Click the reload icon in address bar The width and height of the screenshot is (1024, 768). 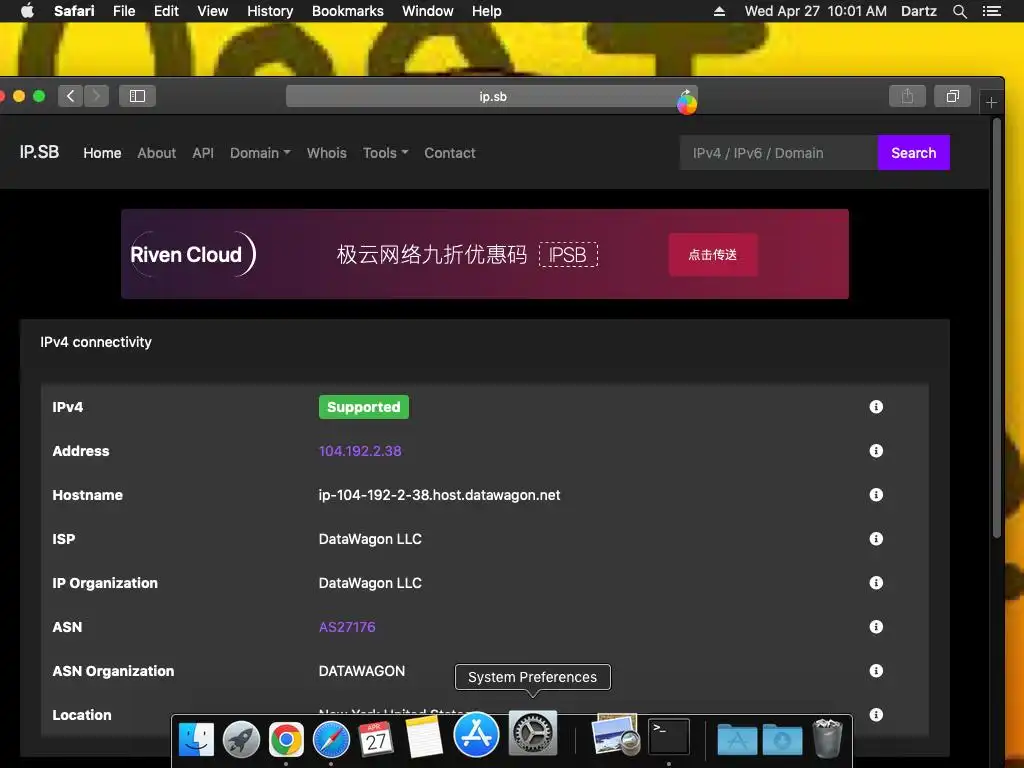pos(686,96)
